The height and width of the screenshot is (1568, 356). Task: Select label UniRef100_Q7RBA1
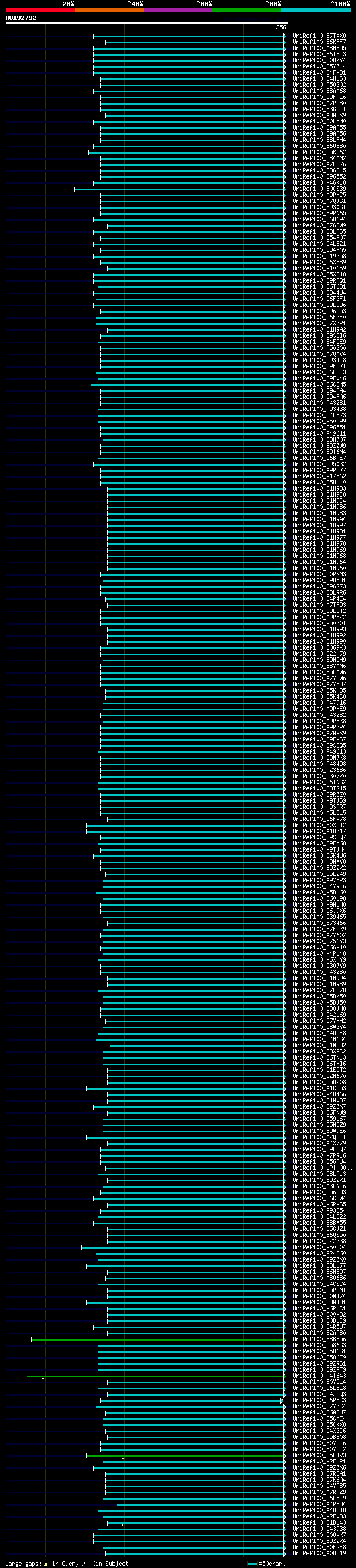(319, 1473)
